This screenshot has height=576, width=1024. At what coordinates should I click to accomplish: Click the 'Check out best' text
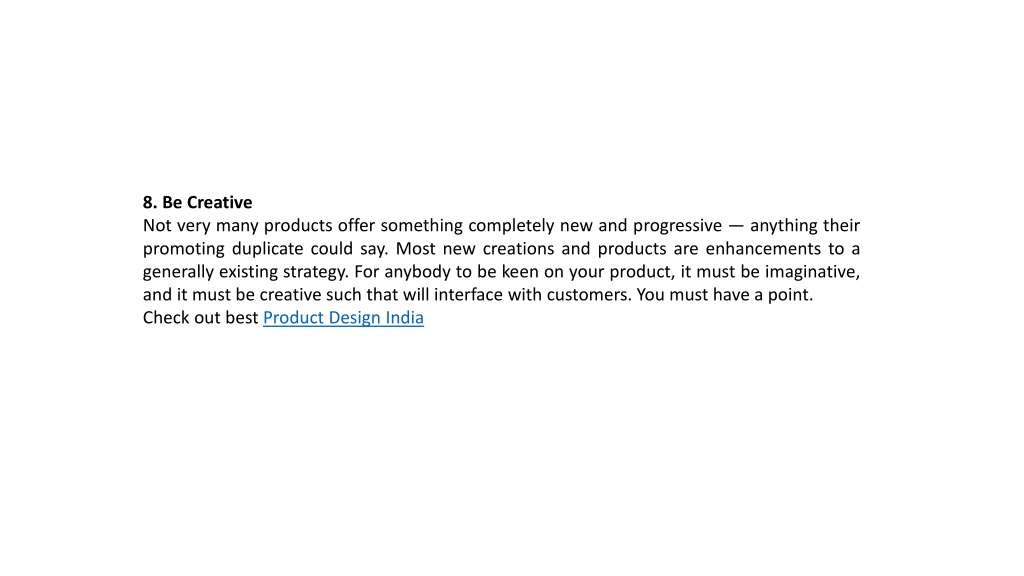click(200, 317)
